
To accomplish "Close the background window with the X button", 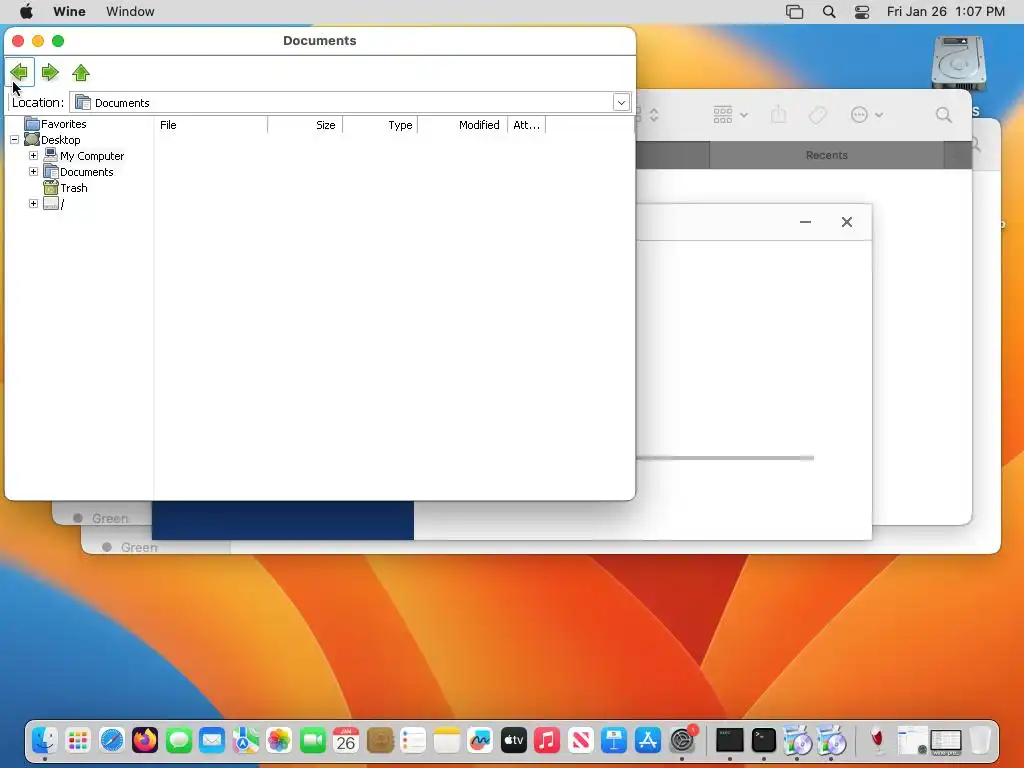I will click(847, 222).
